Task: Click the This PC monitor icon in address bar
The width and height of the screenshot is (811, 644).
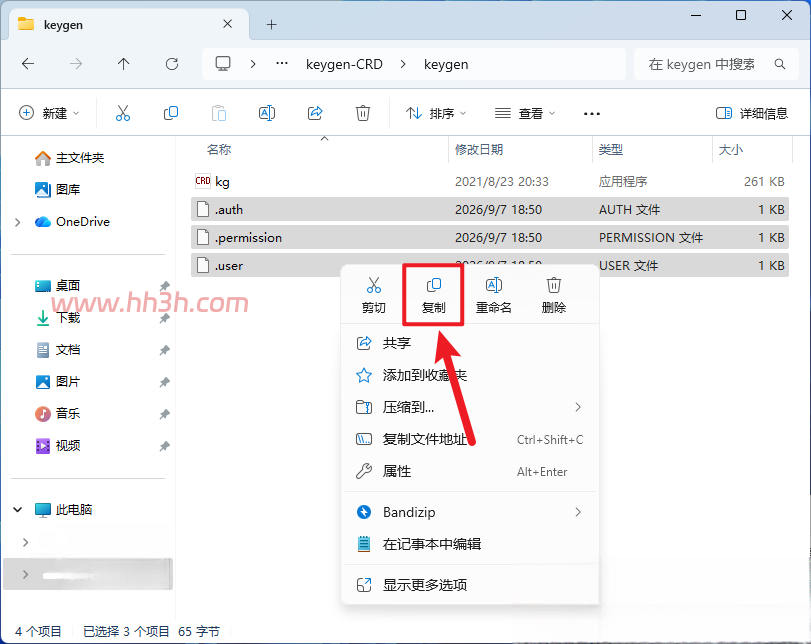Action: [x=223, y=64]
